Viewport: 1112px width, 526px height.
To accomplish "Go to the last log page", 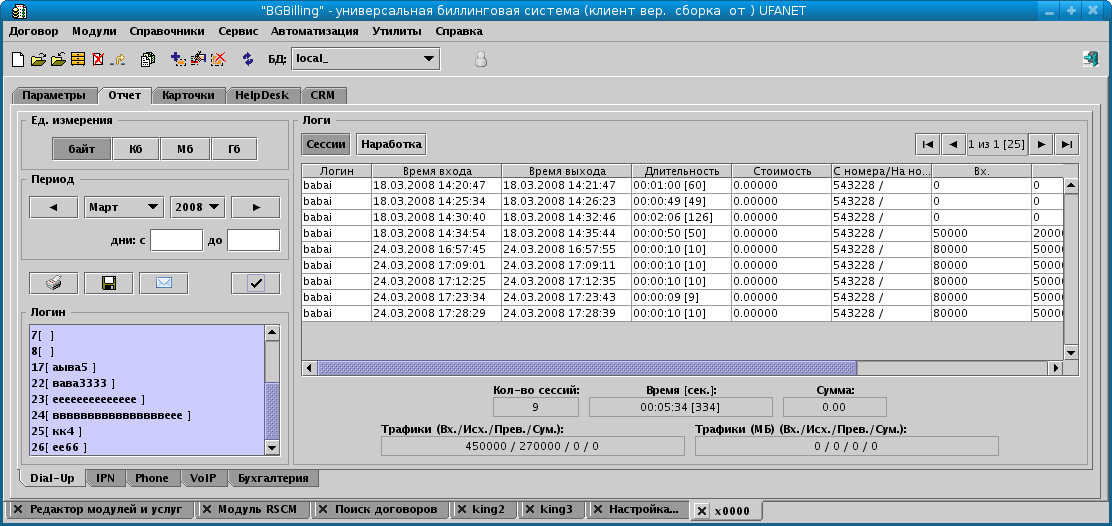I will 1068,144.
